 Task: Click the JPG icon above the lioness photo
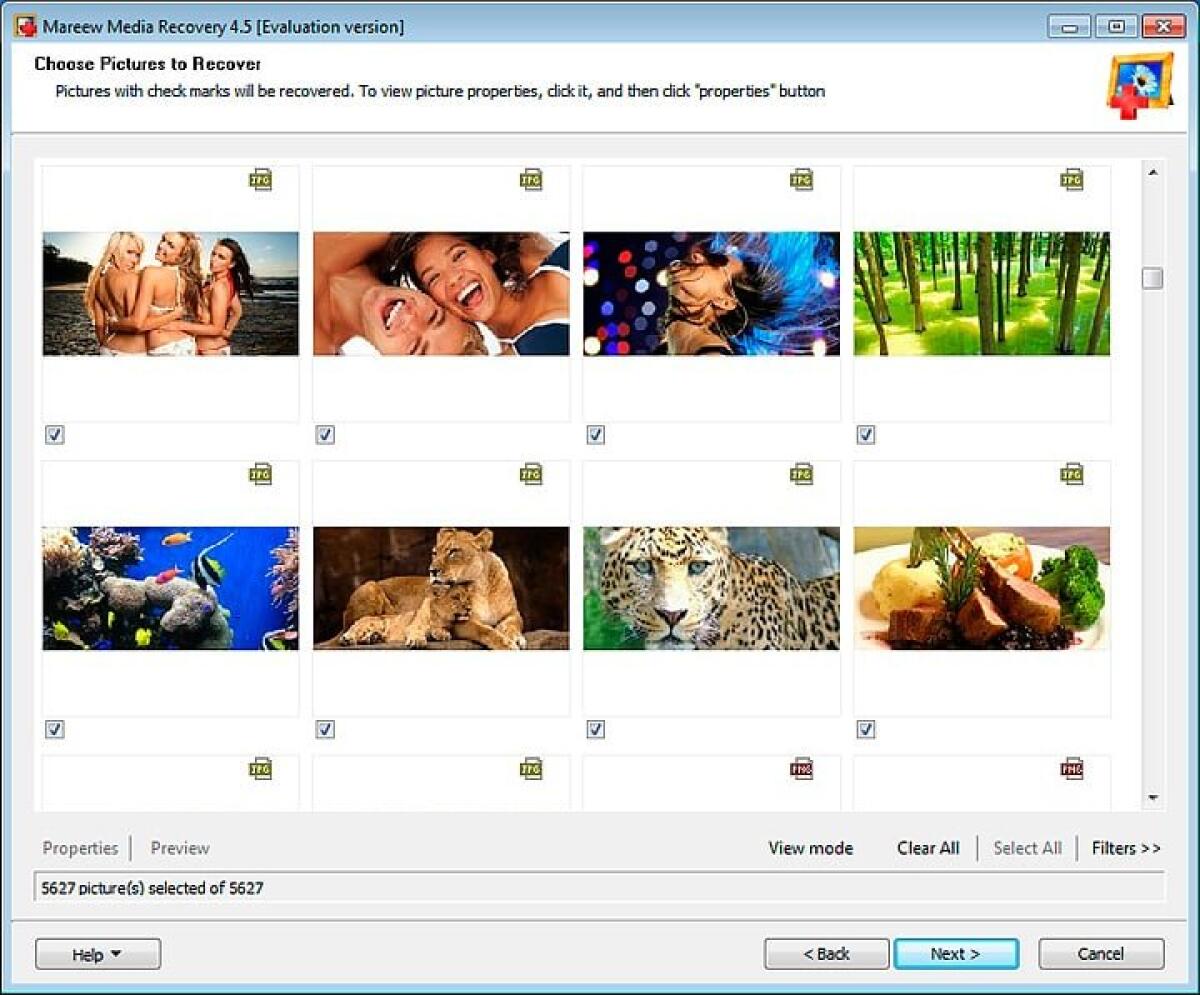(530, 475)
